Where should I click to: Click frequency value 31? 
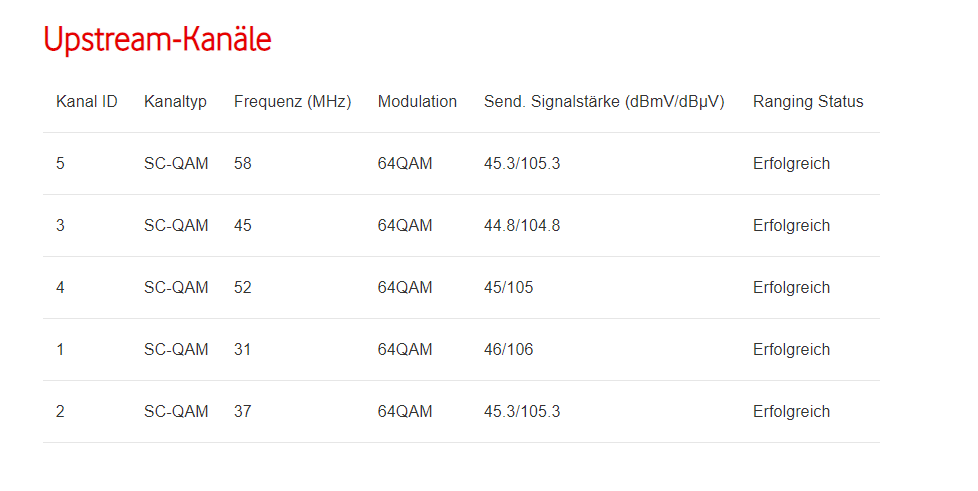tap(243, 349)
